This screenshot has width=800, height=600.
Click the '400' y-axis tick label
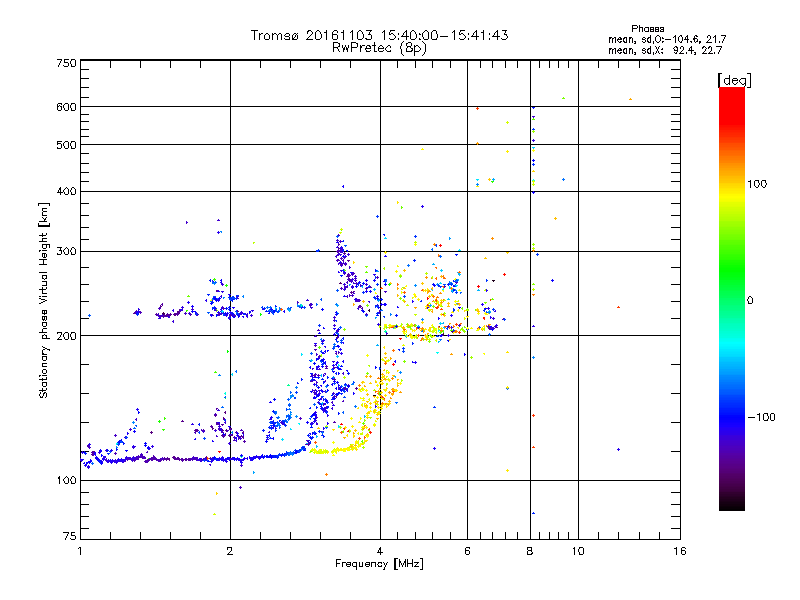[66, 192]
